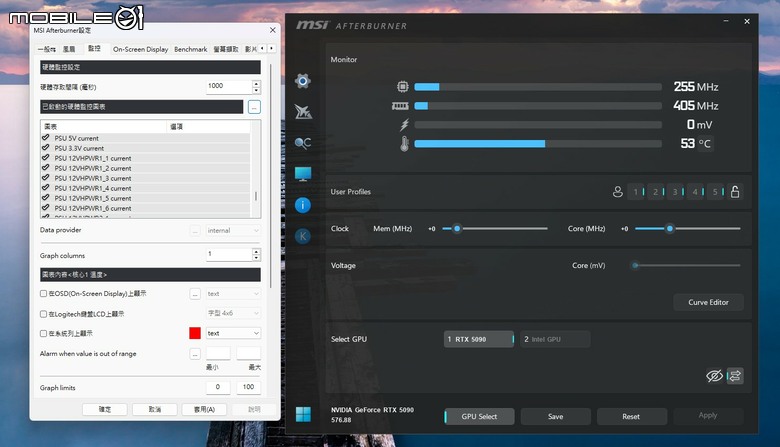Click the Save button in Afterburner
Screen dimensions: 780x447
click(x=556, y=417)
